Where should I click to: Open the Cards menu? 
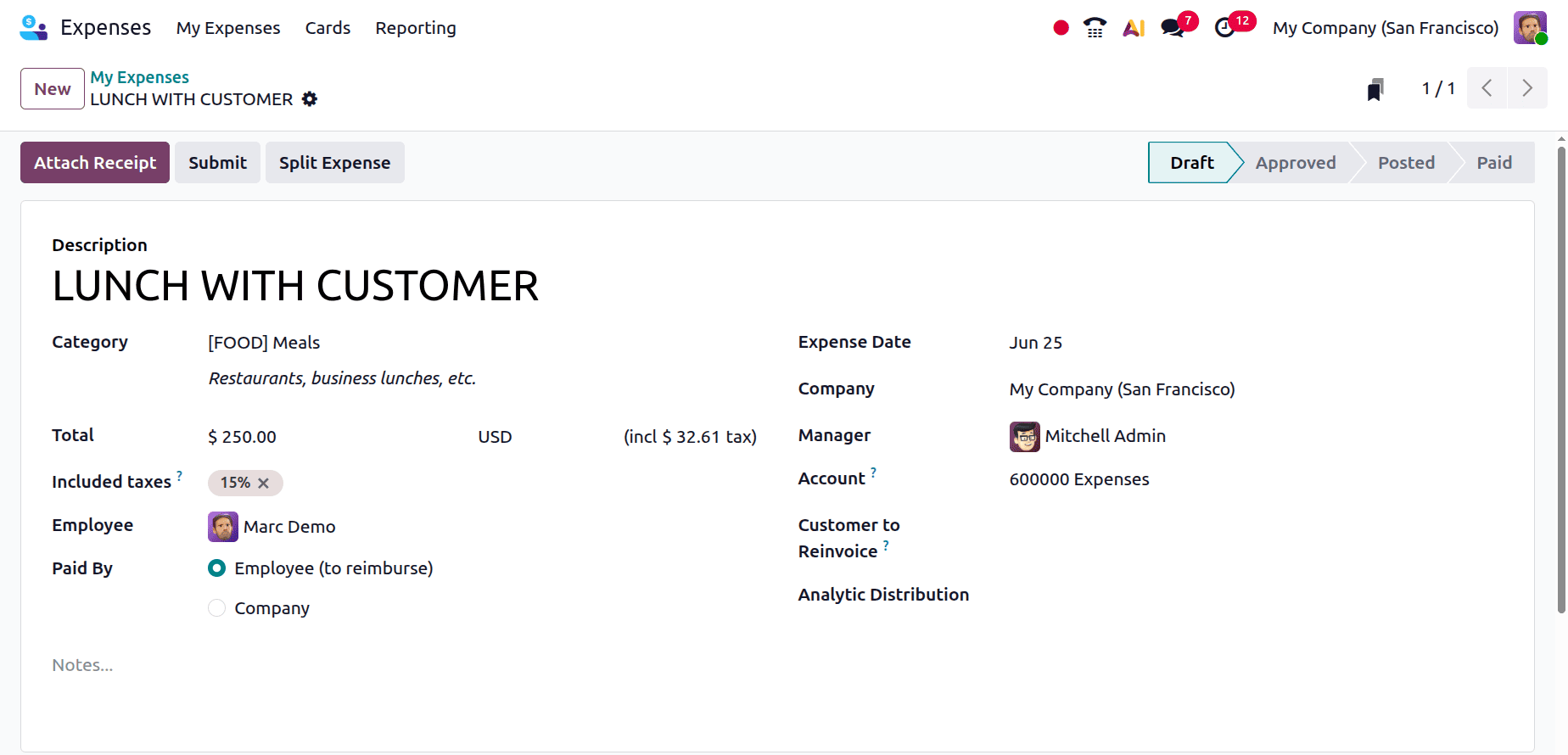[x=328, y=28]
